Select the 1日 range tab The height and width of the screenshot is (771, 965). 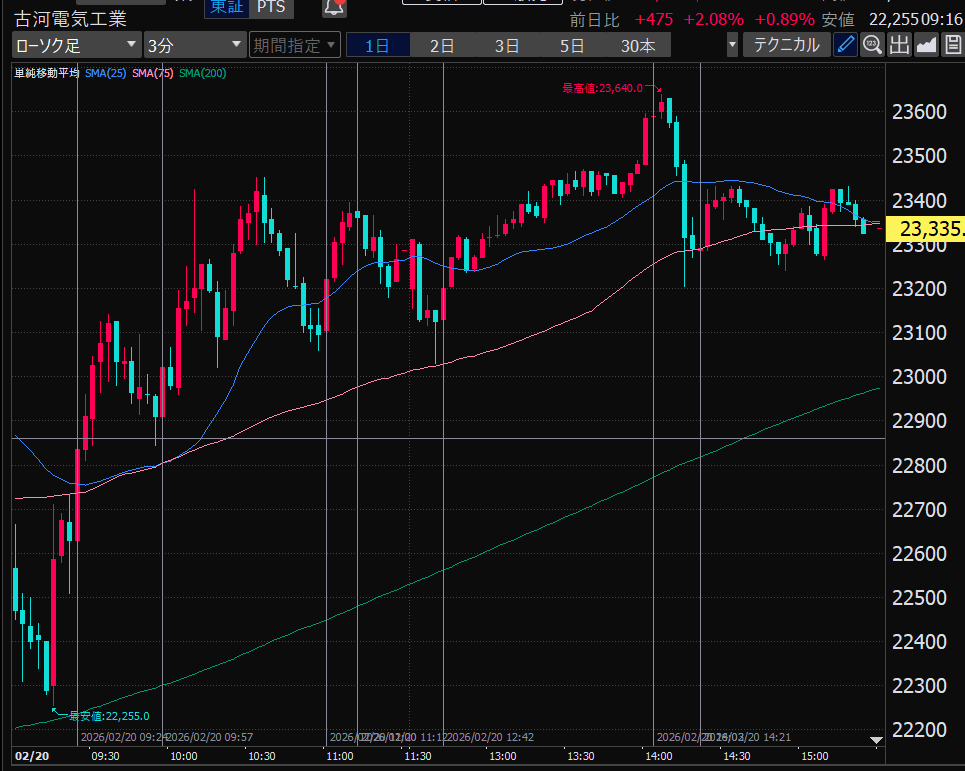[377, 45]
